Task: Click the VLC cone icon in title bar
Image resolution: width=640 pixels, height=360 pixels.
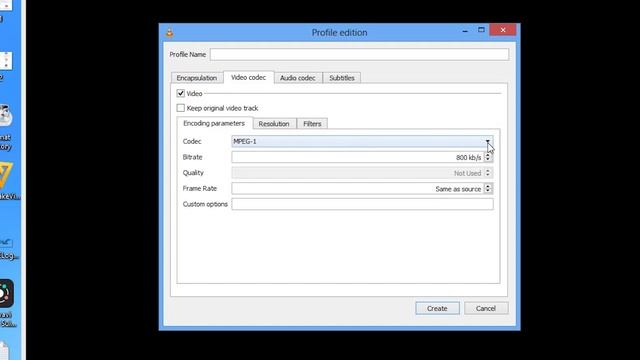Action: [169, 33]
